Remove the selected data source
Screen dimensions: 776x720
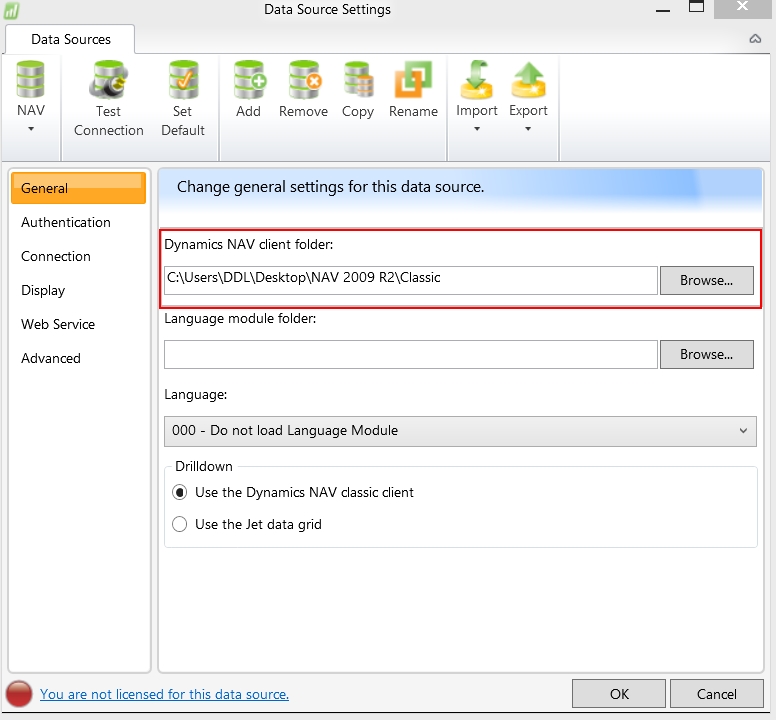coord(303,89)
